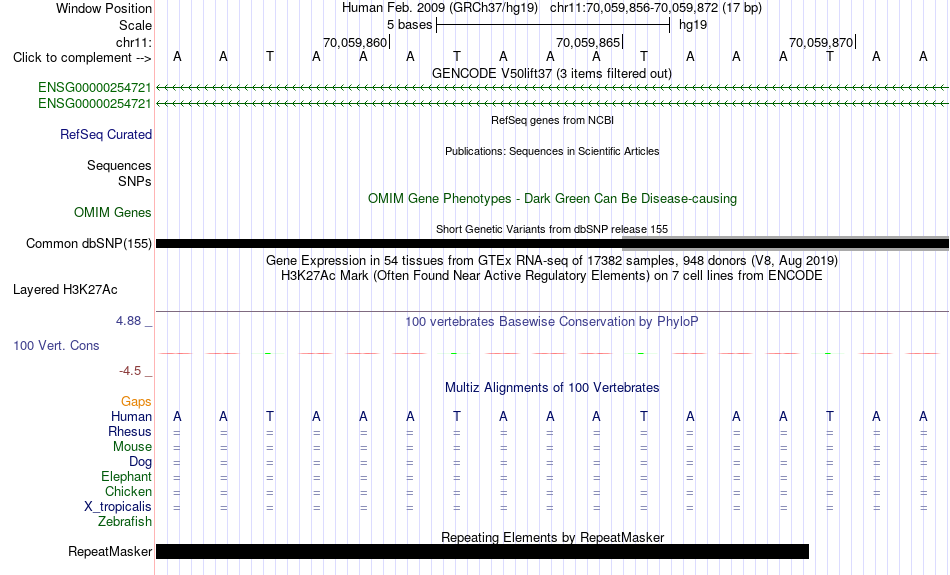950x575 pixels.
Task: Click the Rhesus species label
Action: pyautogui.click(x=130, y=431)
